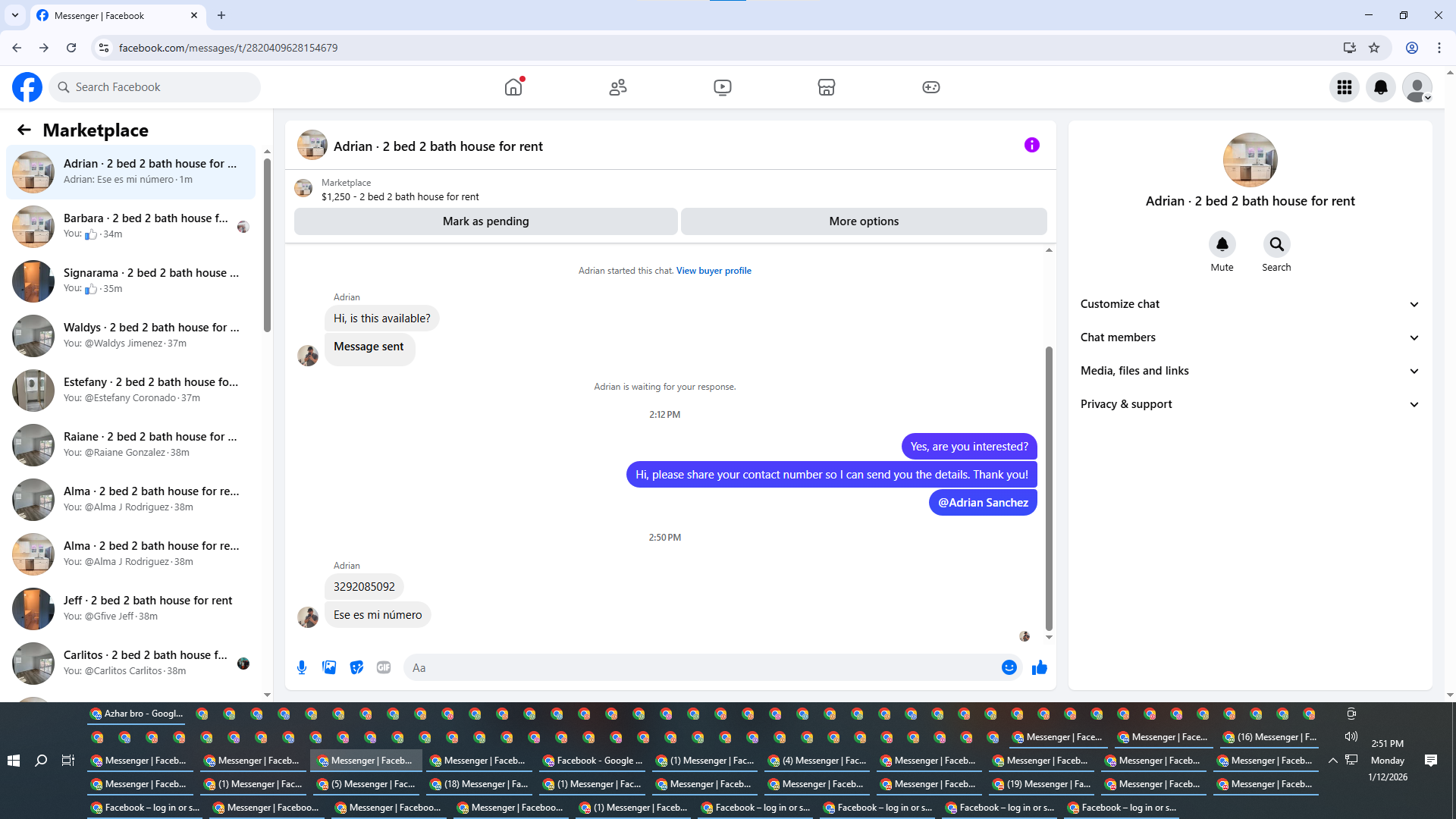Screen dimensions: 1456x819
Task: Open the GIF picker
Action: tap(384, 667)
